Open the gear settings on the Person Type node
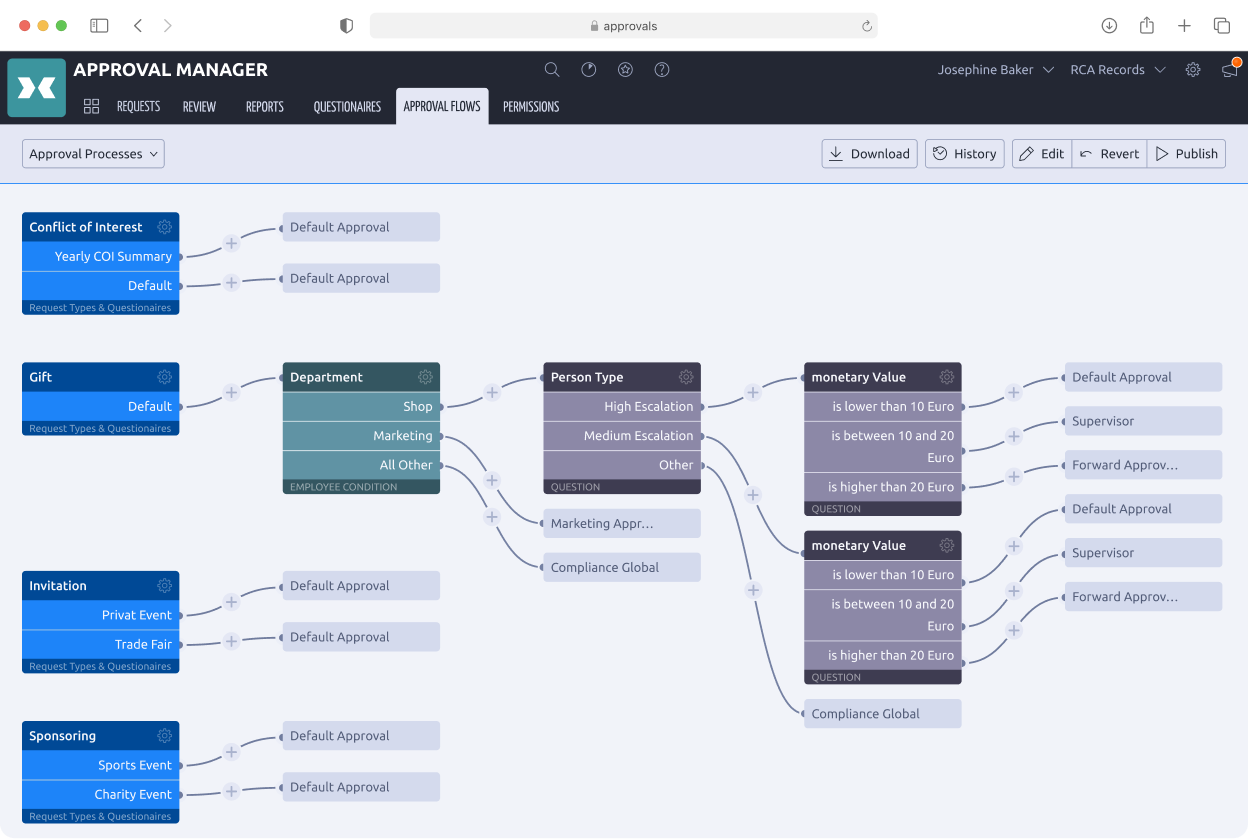The image size is (1248, 839). [x=685, y=377]
